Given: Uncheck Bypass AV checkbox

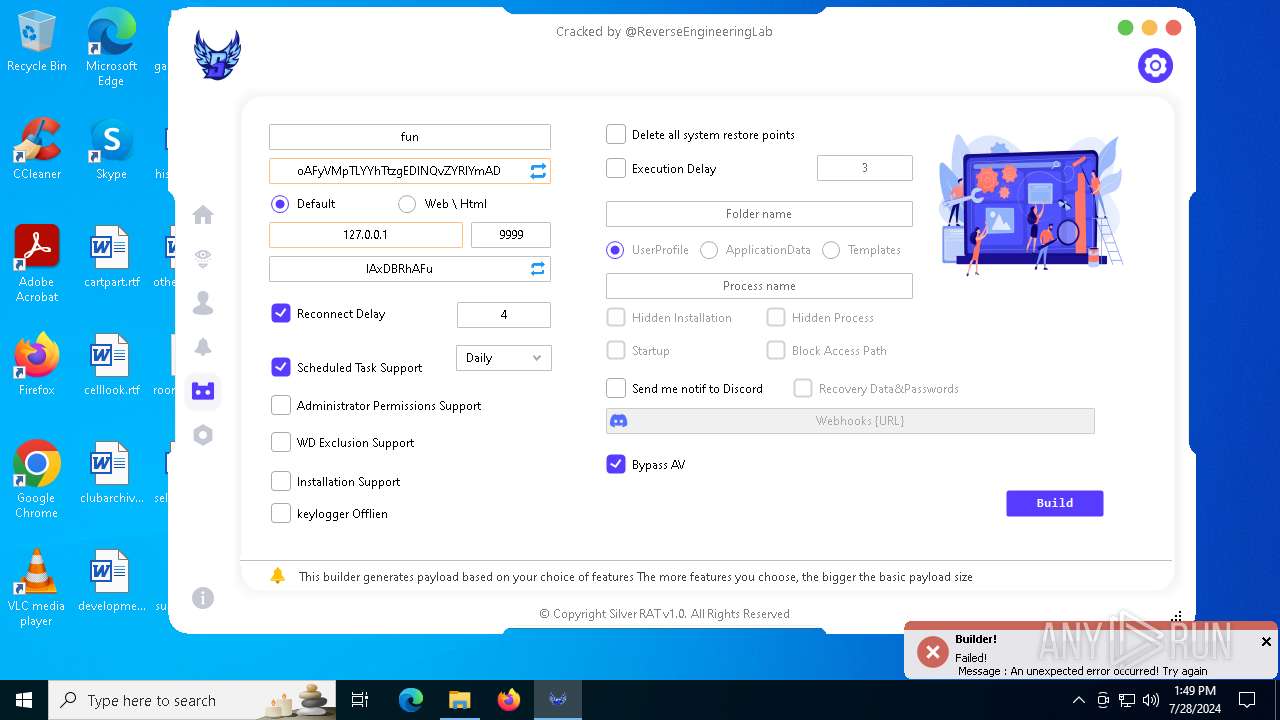Looking at the screenshot, I should (616, 464).
